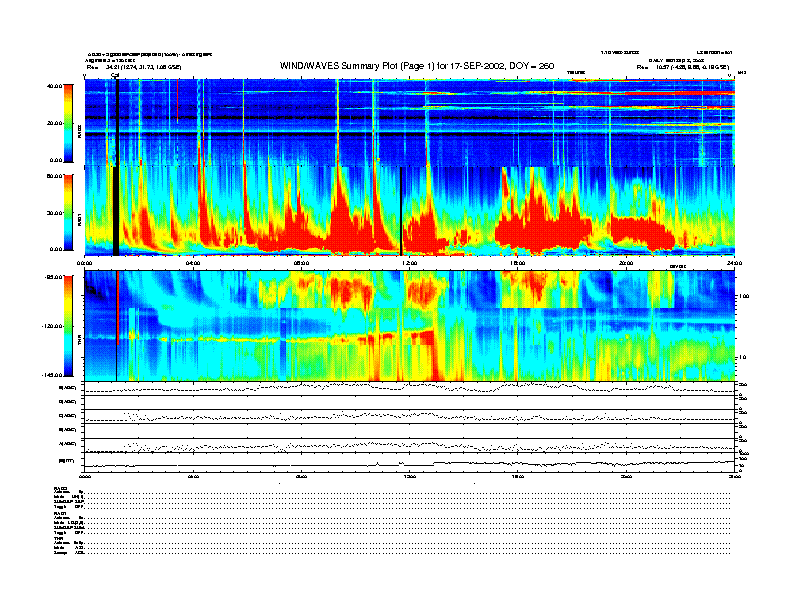Click 00:00 tick label beneath RAD1 spectrogram
The image size is (792, 612).
tap(84, 263)
